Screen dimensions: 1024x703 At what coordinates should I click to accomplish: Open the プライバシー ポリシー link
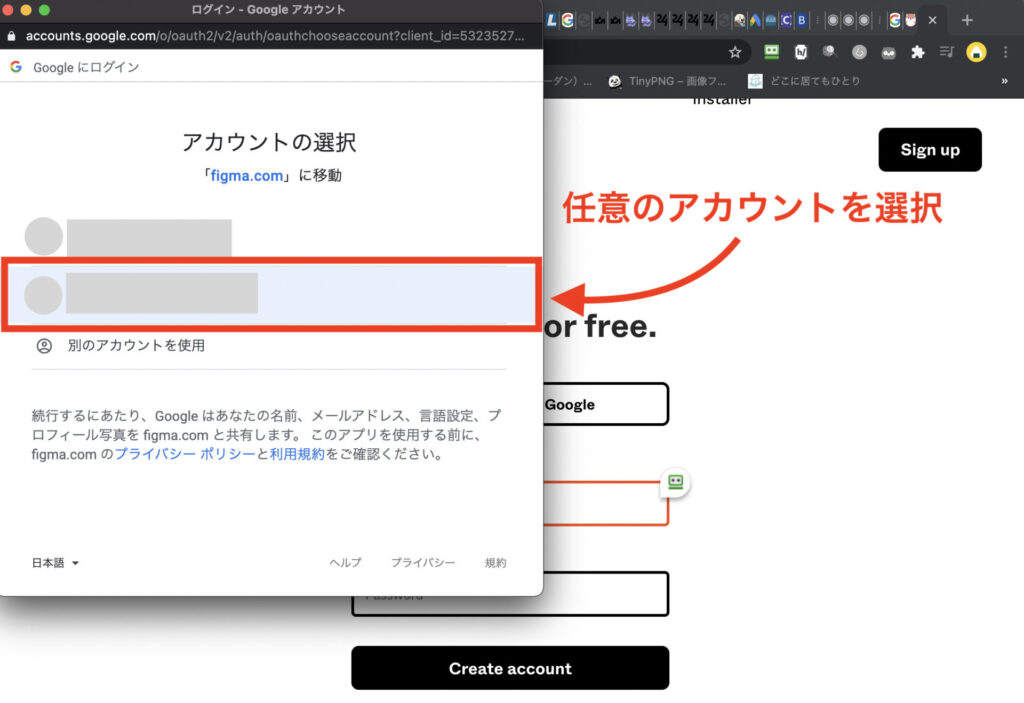tap(185, 454)
